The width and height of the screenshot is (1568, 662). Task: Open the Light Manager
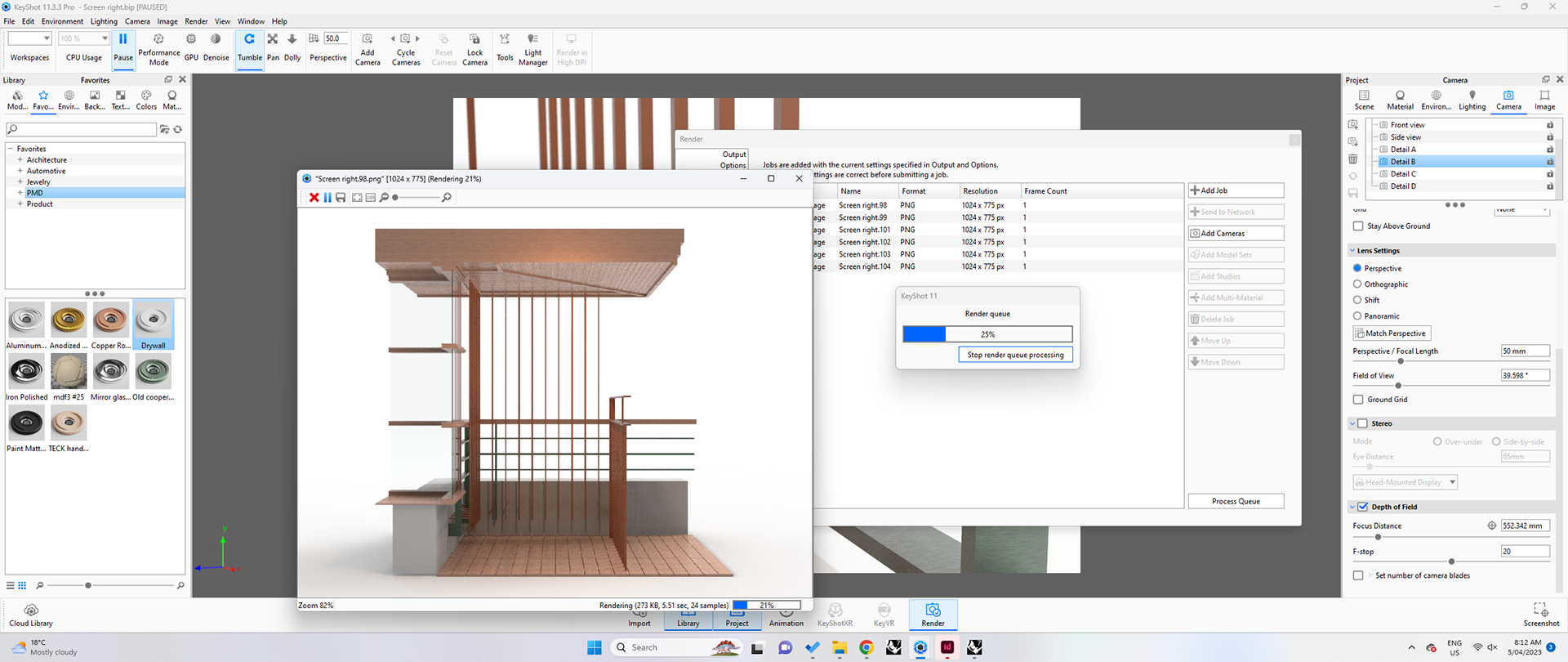point(532,50)
